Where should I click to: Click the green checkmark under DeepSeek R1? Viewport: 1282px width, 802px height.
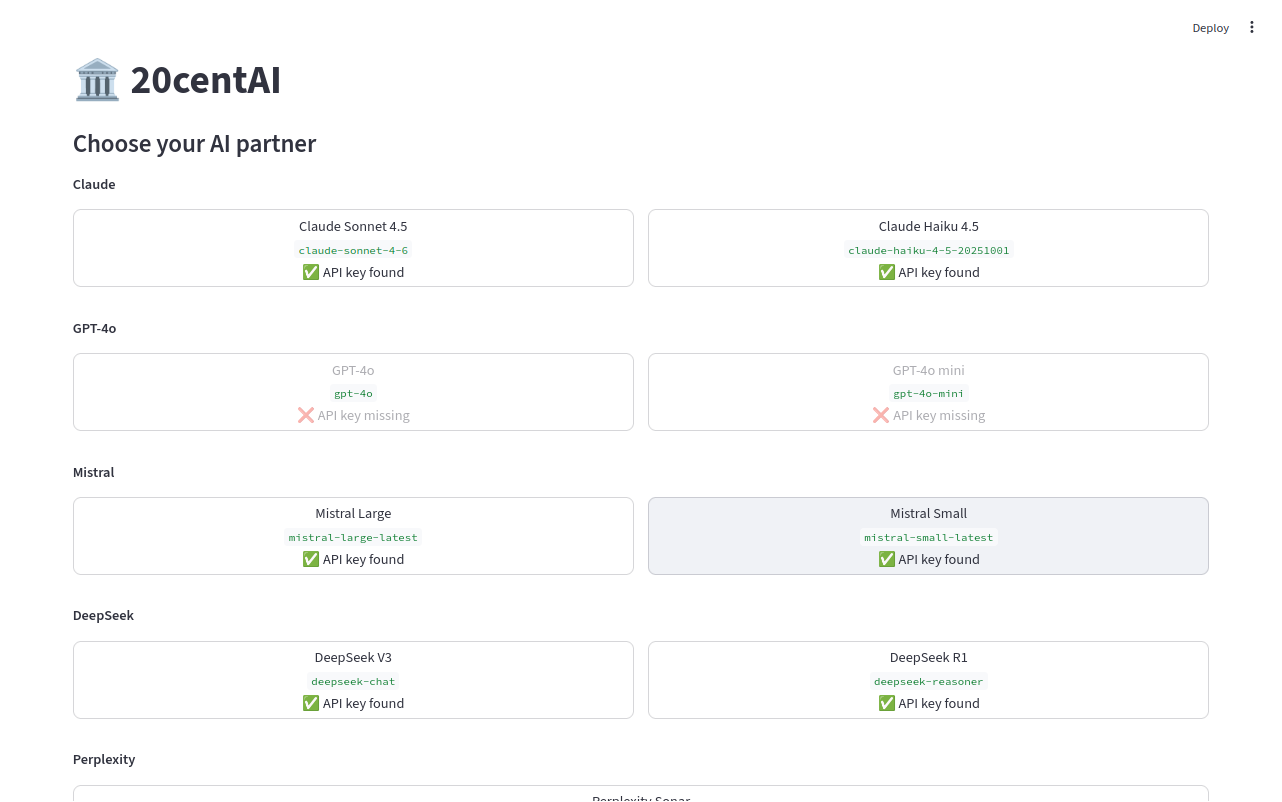(x=886, y=703)
